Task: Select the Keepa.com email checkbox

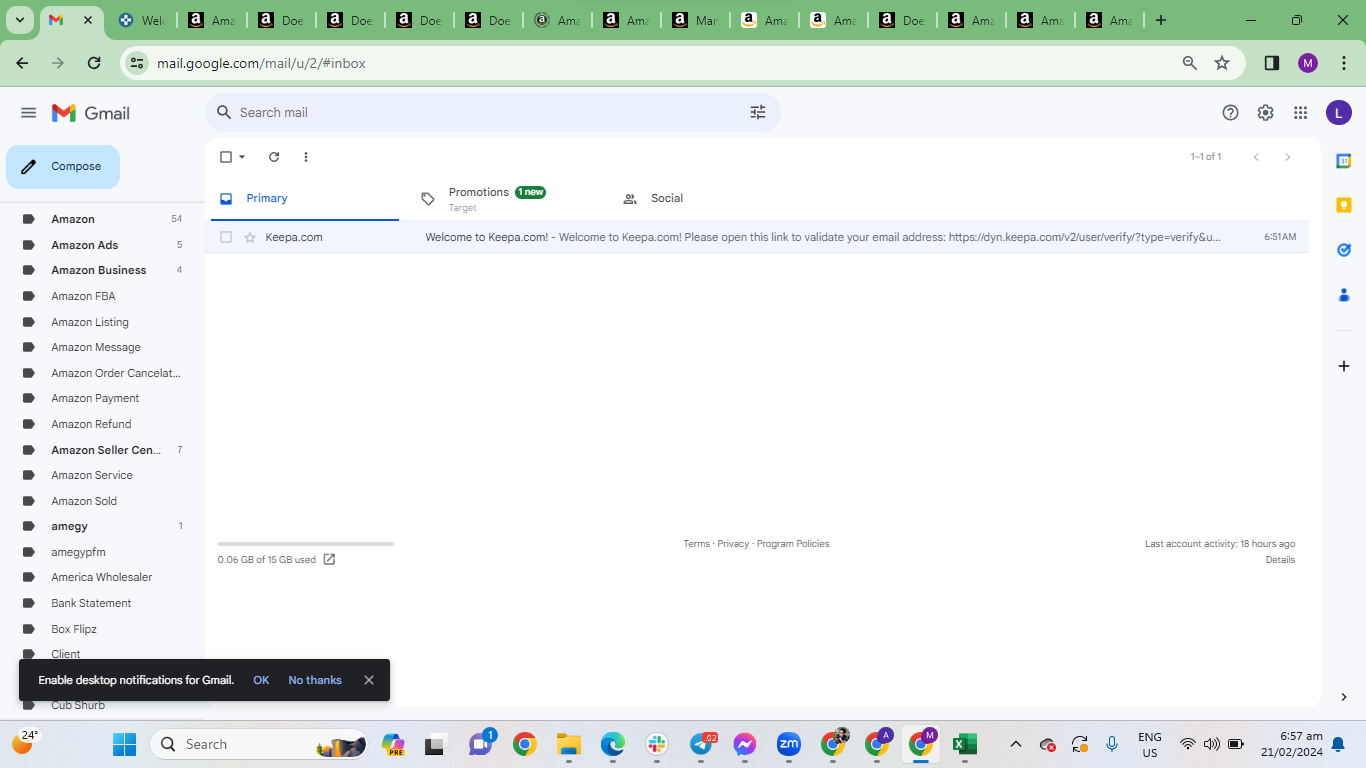Action: coord(226,237)
